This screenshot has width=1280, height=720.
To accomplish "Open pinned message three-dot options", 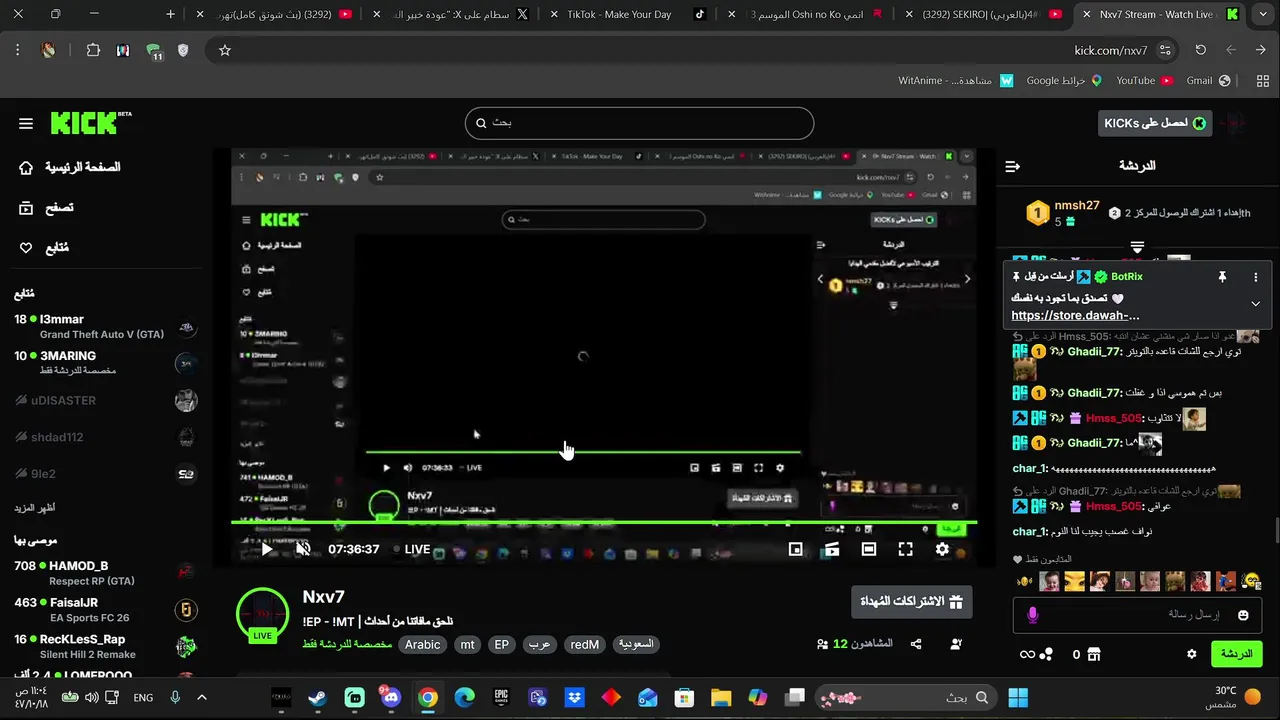I will [1256, 277].
